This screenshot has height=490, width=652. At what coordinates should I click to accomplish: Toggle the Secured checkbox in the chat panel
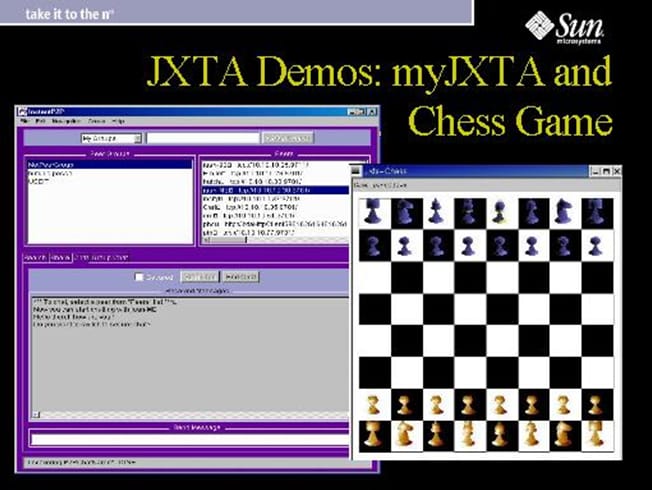click(x=139, y=277)
